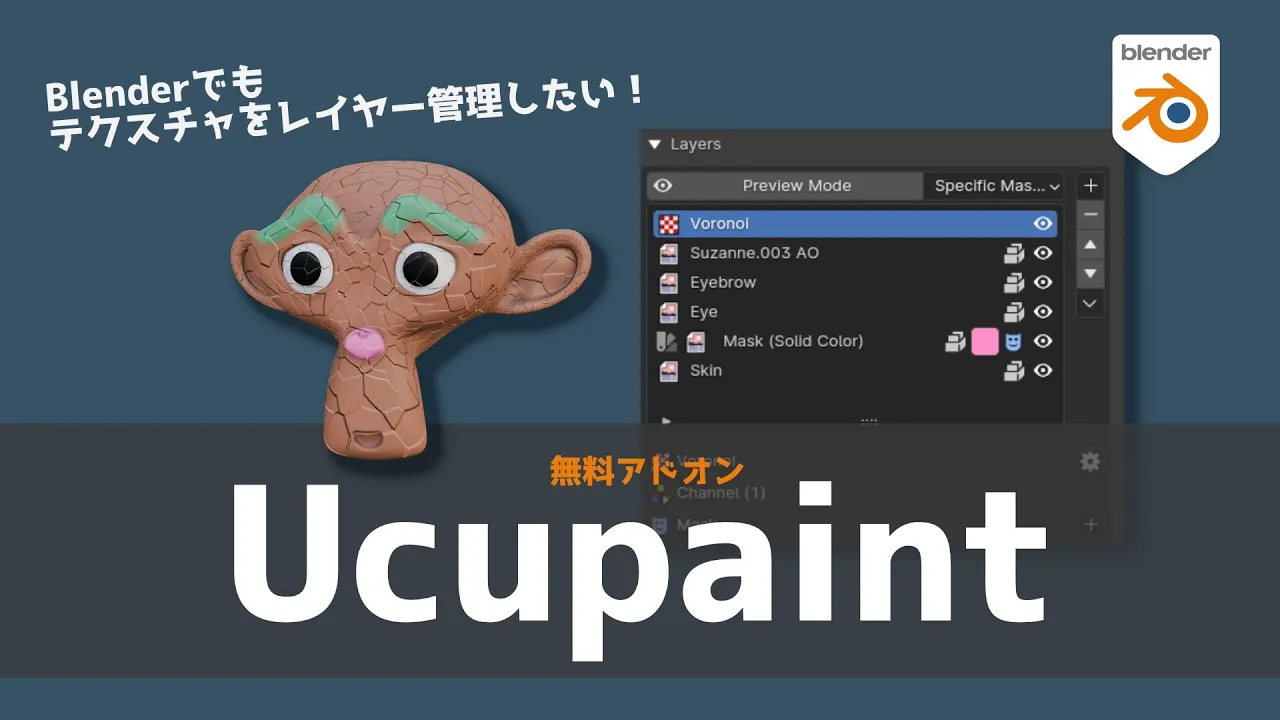
Task: Click the Eye layer image icon
Action: (x=669, y=312)
